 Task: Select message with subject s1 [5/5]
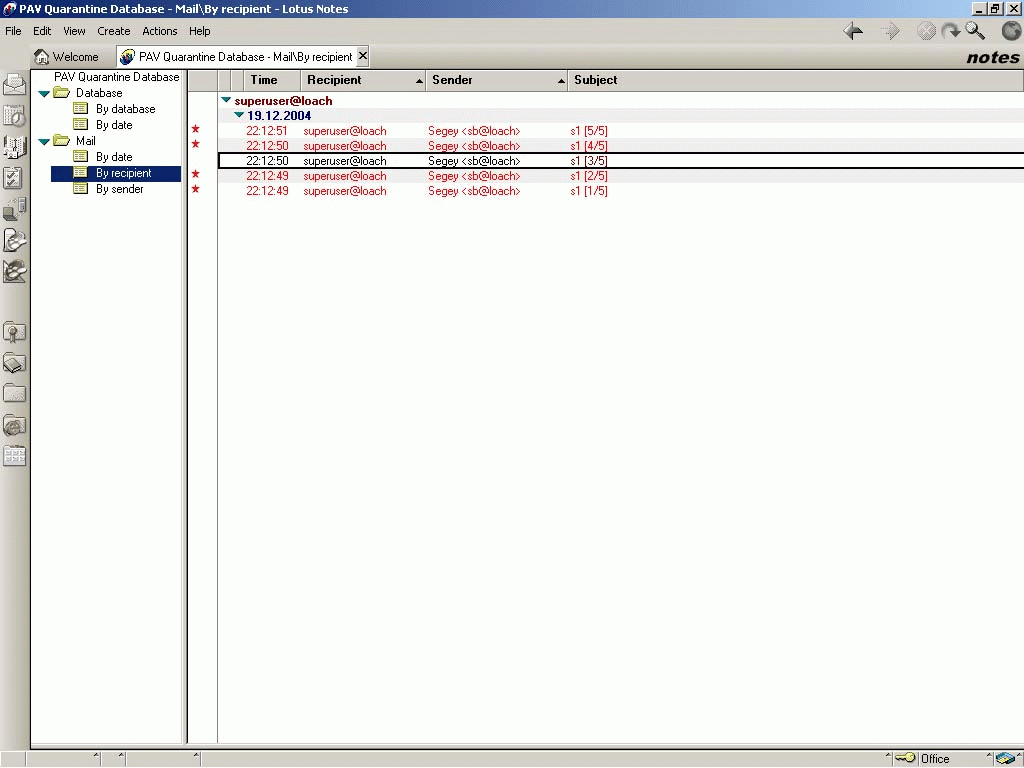pyautogui.click(x=620, y=131)
